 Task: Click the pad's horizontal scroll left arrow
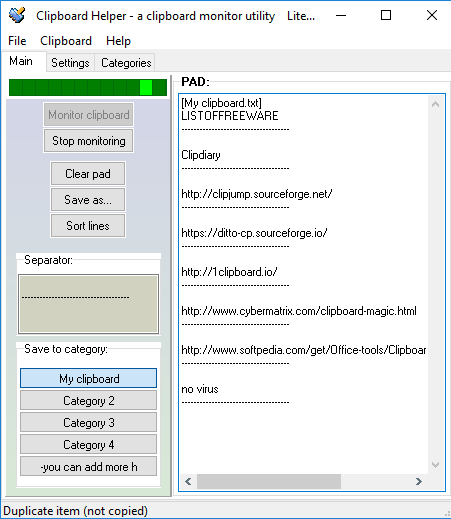pos(188,481)
